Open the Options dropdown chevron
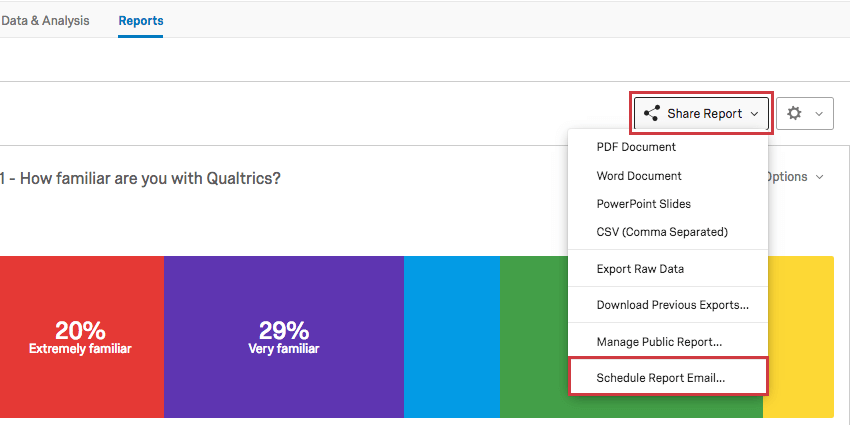Viewport: 850px width, 425px height. tap(820, 177)
